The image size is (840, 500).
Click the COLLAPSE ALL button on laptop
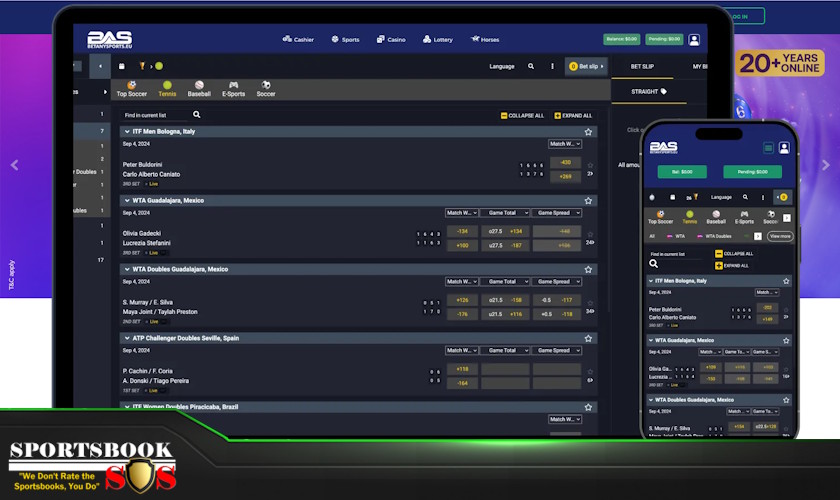pyautogui.click(x=522, y=115)
